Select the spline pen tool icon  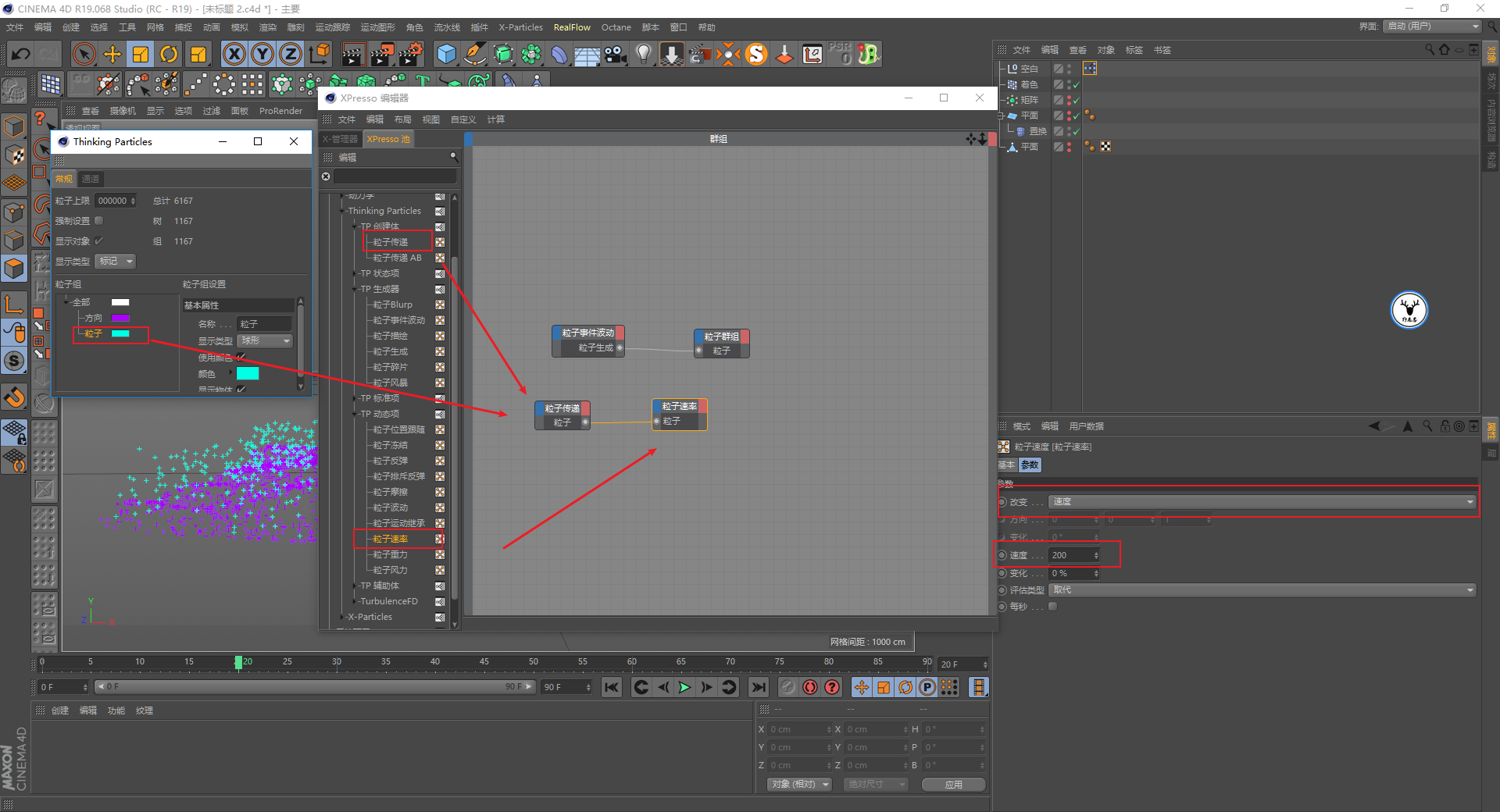click(474, 54)
